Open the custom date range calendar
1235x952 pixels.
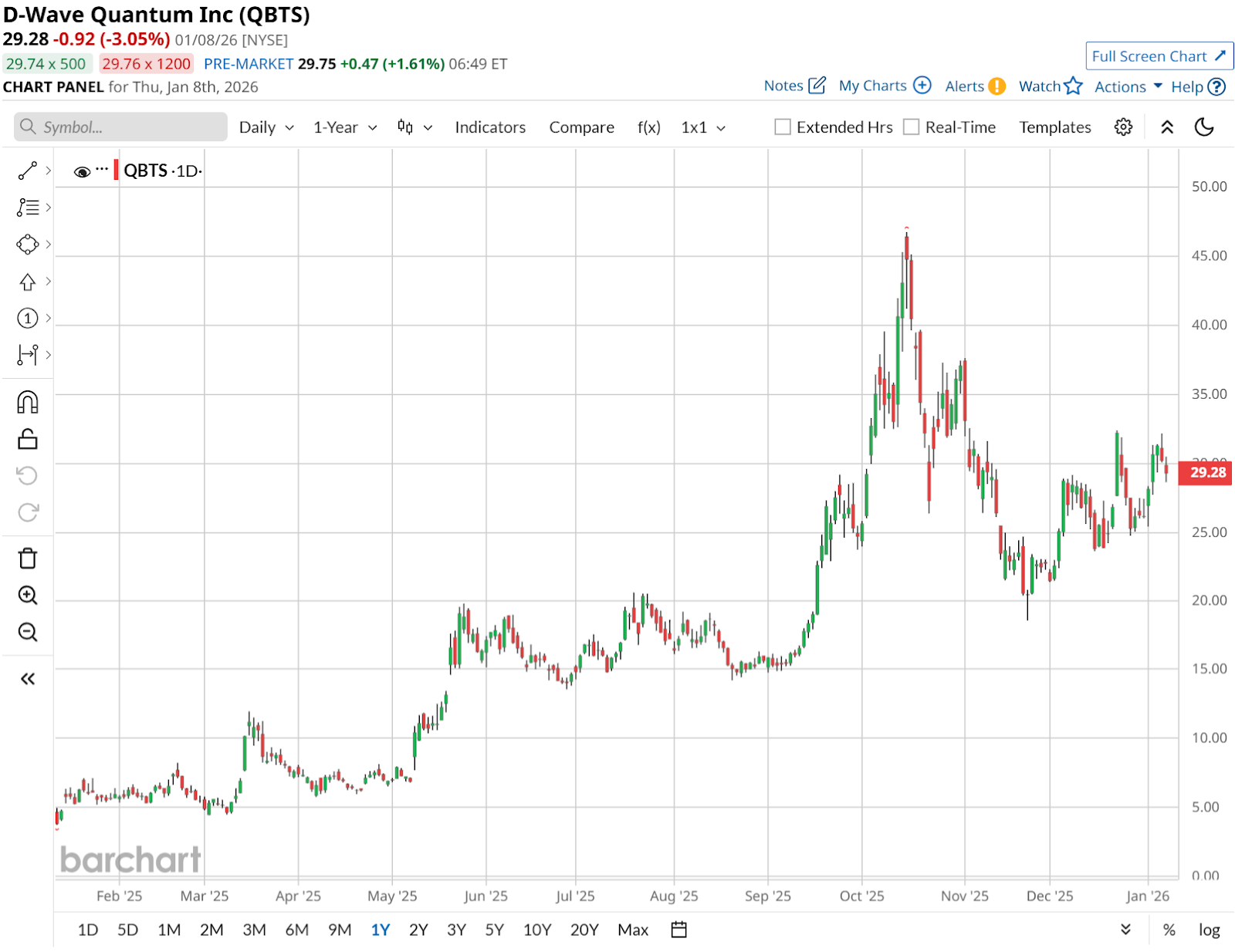[679, 930]
